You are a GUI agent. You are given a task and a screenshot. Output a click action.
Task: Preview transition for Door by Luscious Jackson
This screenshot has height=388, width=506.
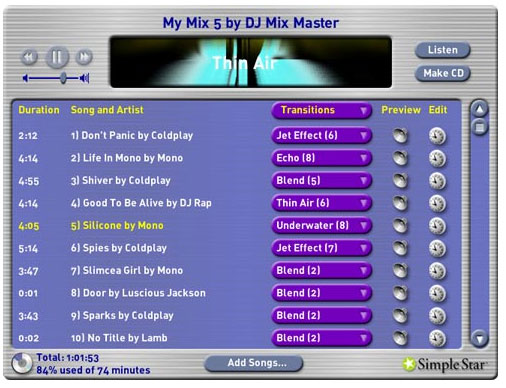[x=400, y=293]
